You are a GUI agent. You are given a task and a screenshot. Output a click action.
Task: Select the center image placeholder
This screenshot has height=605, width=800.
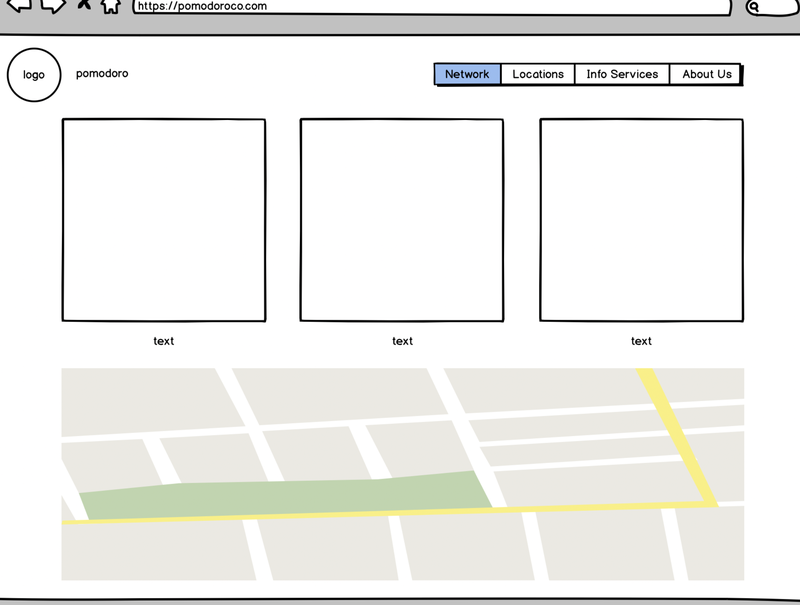click(400, 219)
